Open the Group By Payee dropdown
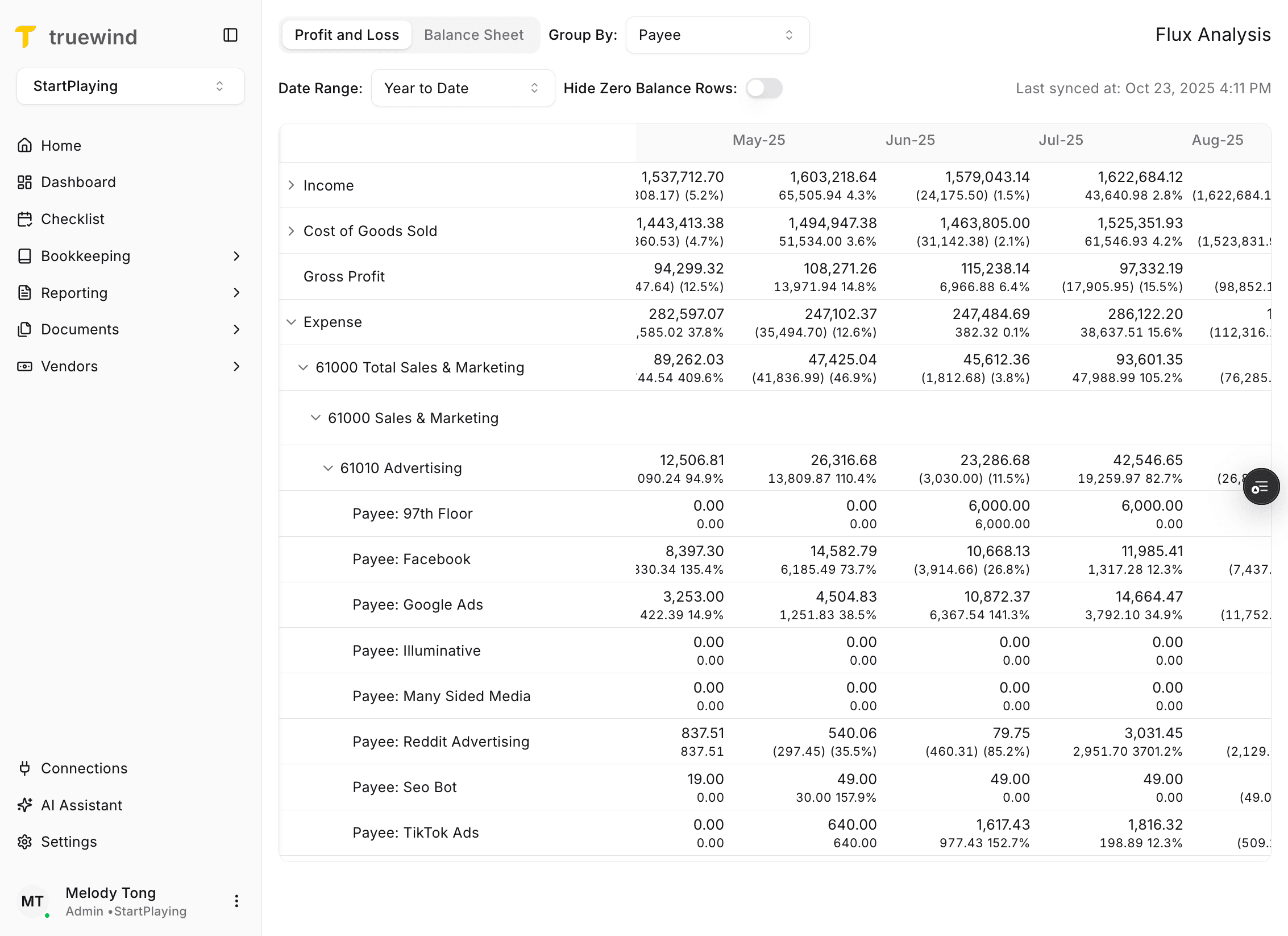1288x936 pixels. pyautogui.click(x=717, y=35)
